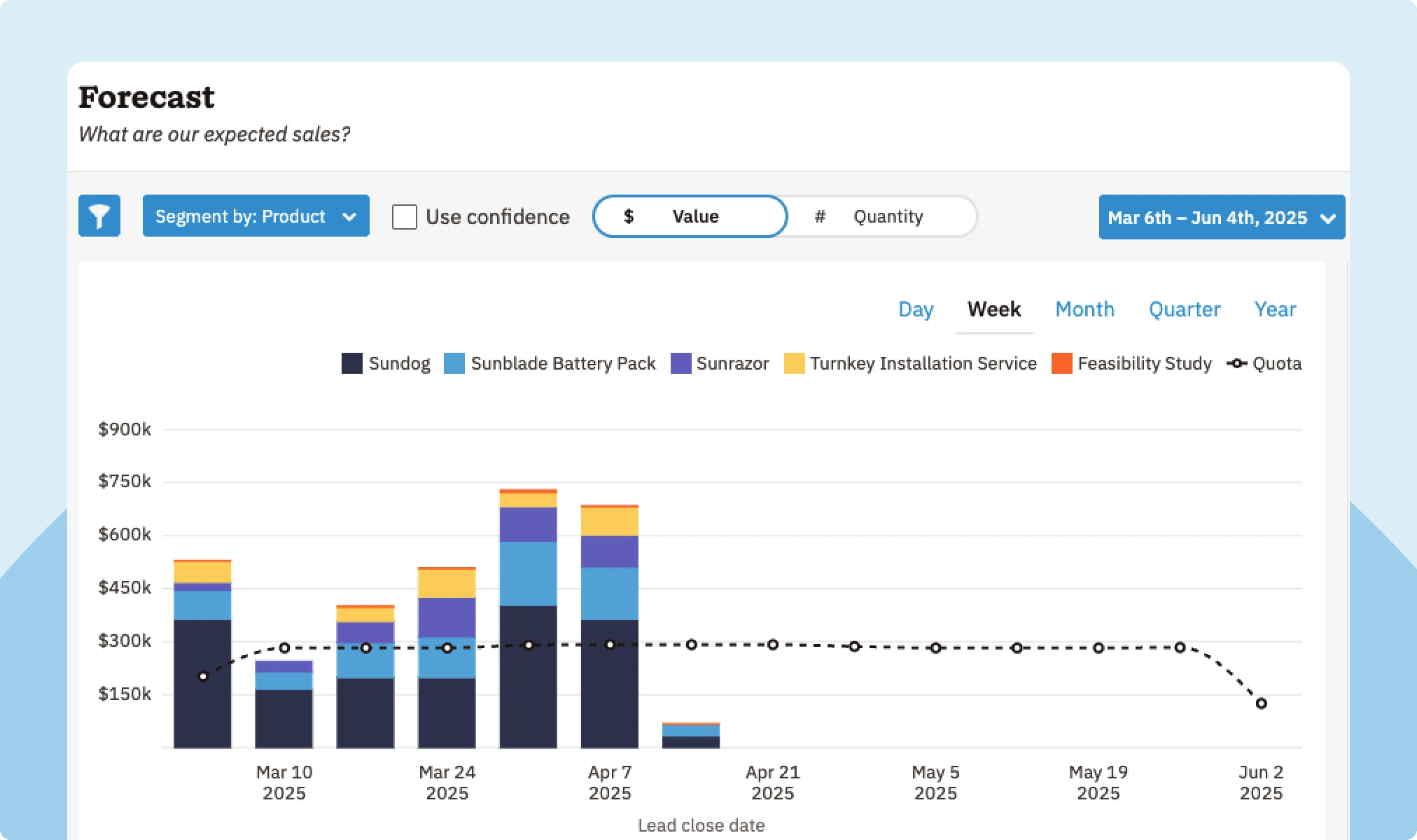Select the Quarter tab
1417x840 pixels.
(1184, 309)
